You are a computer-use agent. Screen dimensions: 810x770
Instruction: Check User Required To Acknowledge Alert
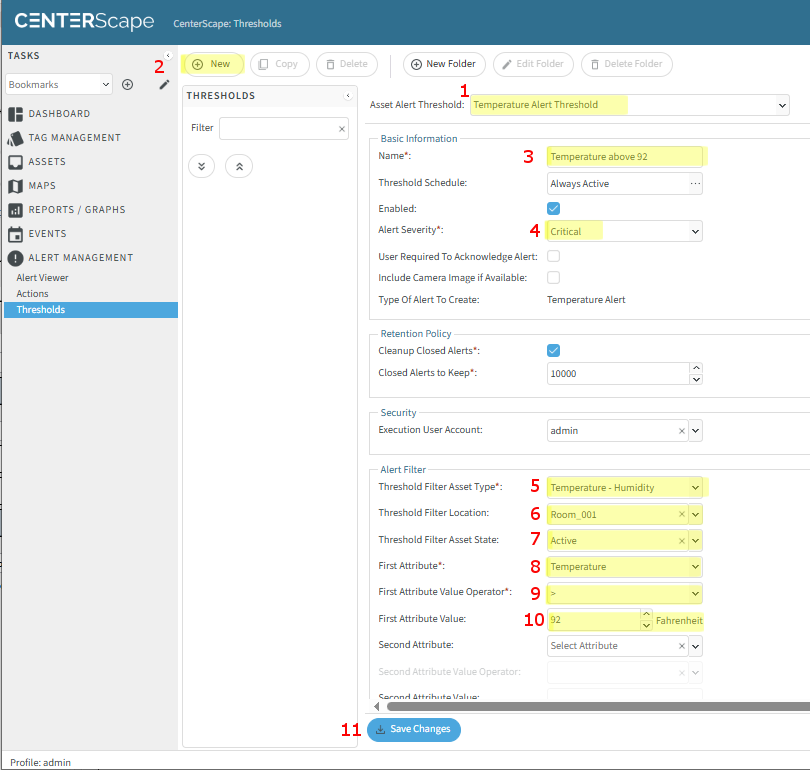(x=553, y=257)
